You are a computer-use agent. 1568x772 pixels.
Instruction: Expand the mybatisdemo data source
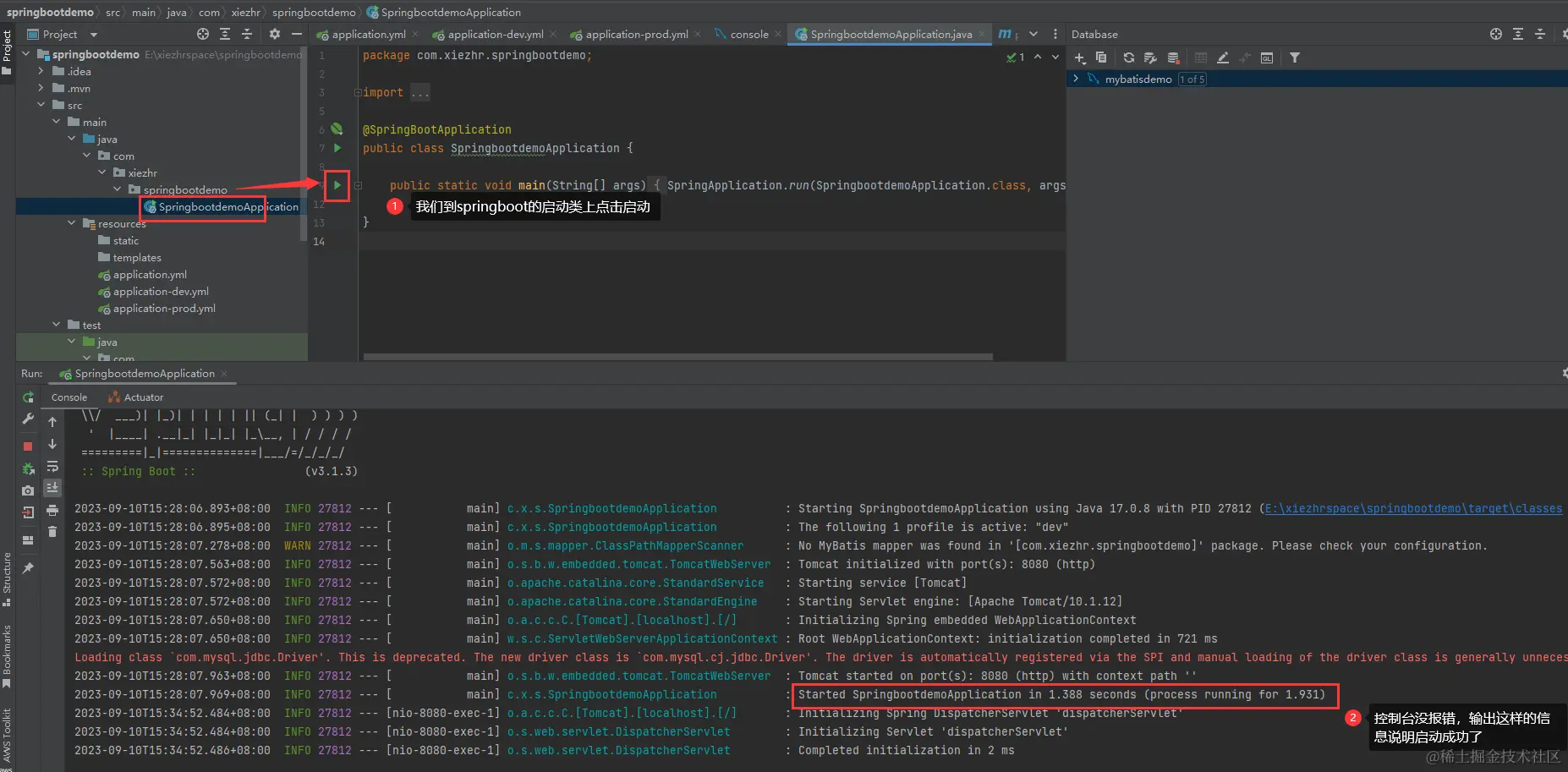point(1076,79)
